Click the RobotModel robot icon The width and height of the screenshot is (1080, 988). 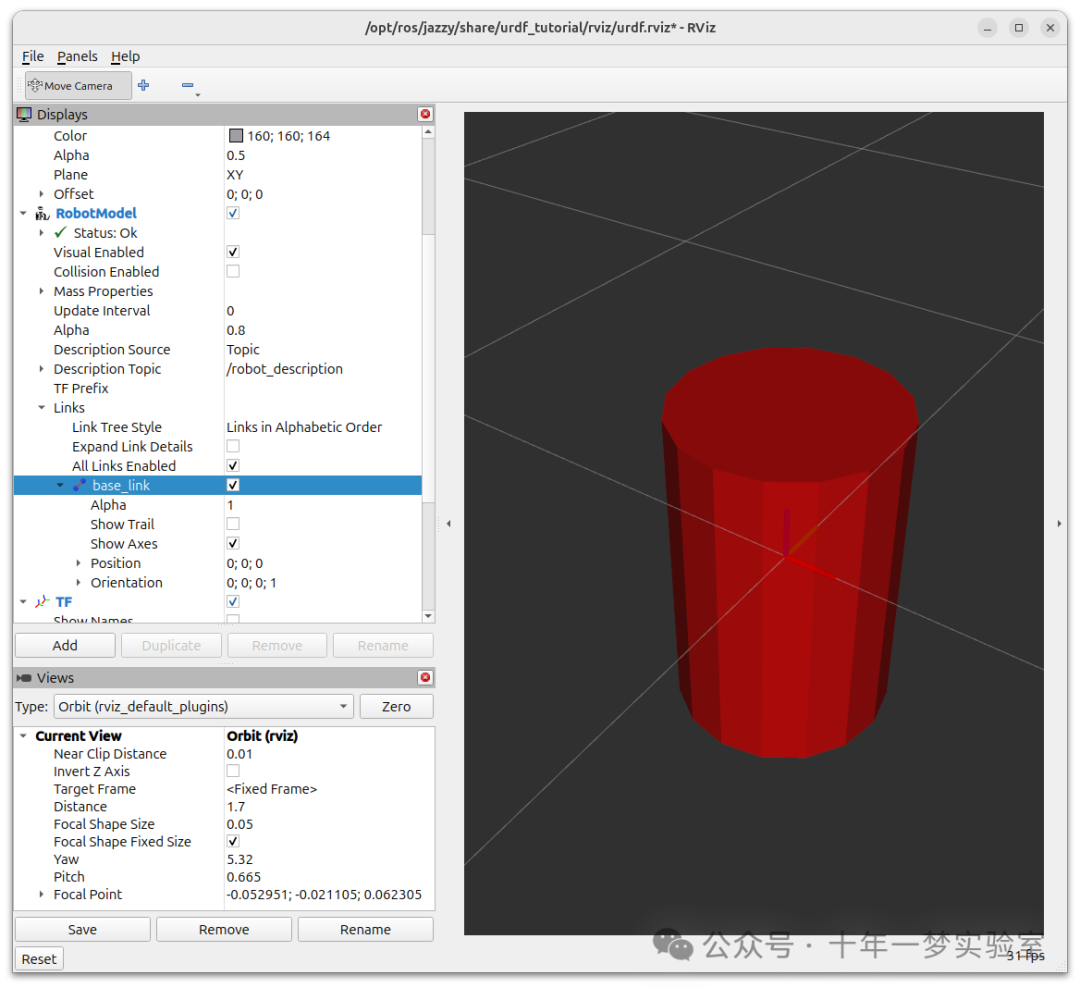(x=42, y=213)
